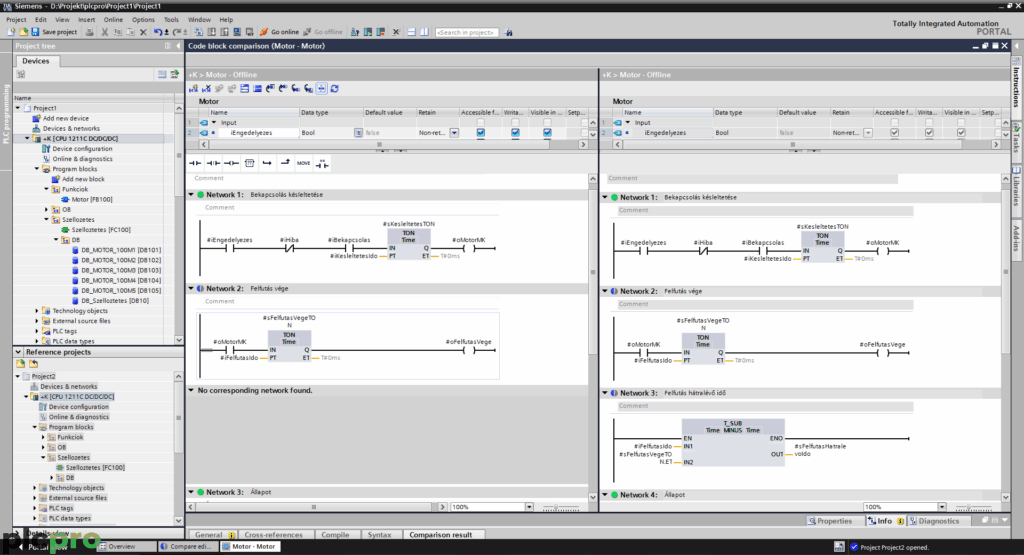The image size is (1024, 555).
Task: Collapse Network 3 Felfutás hátralévő idő right pane
Action: pos(605,393)
